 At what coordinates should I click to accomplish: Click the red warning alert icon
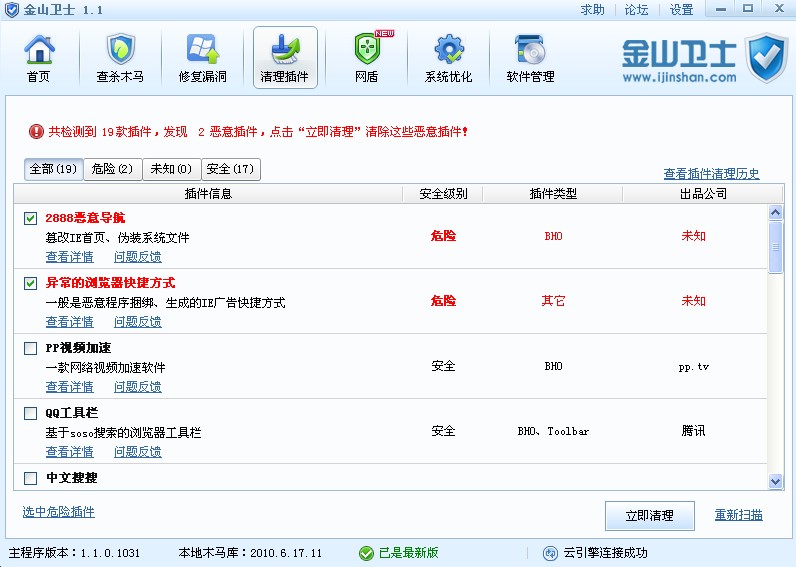(x=36, y=132)
